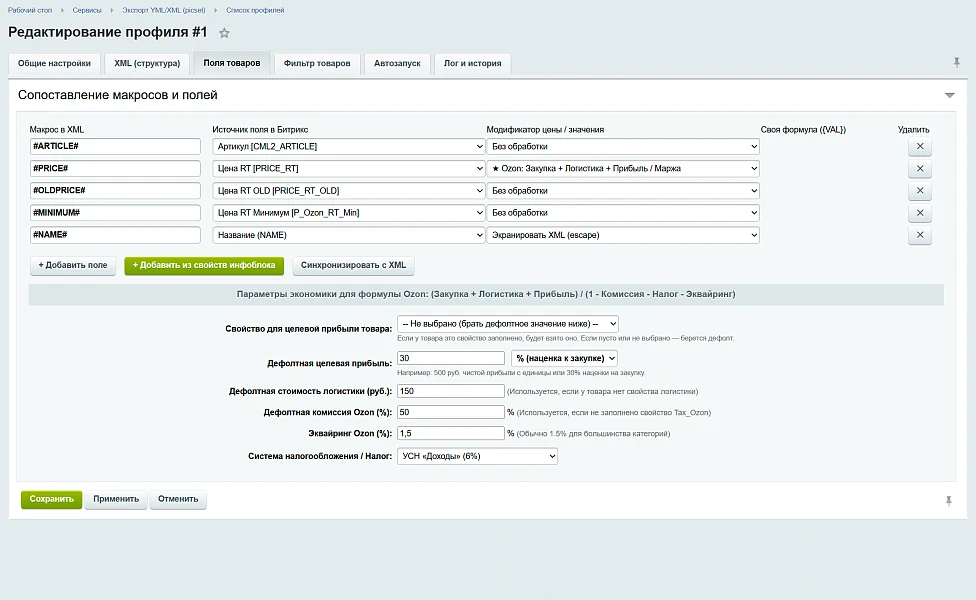Image resolution: width=976 pixels, height=600 pixels.
Task: Click the Макрос в XML column header
Action: click(57, 129)
